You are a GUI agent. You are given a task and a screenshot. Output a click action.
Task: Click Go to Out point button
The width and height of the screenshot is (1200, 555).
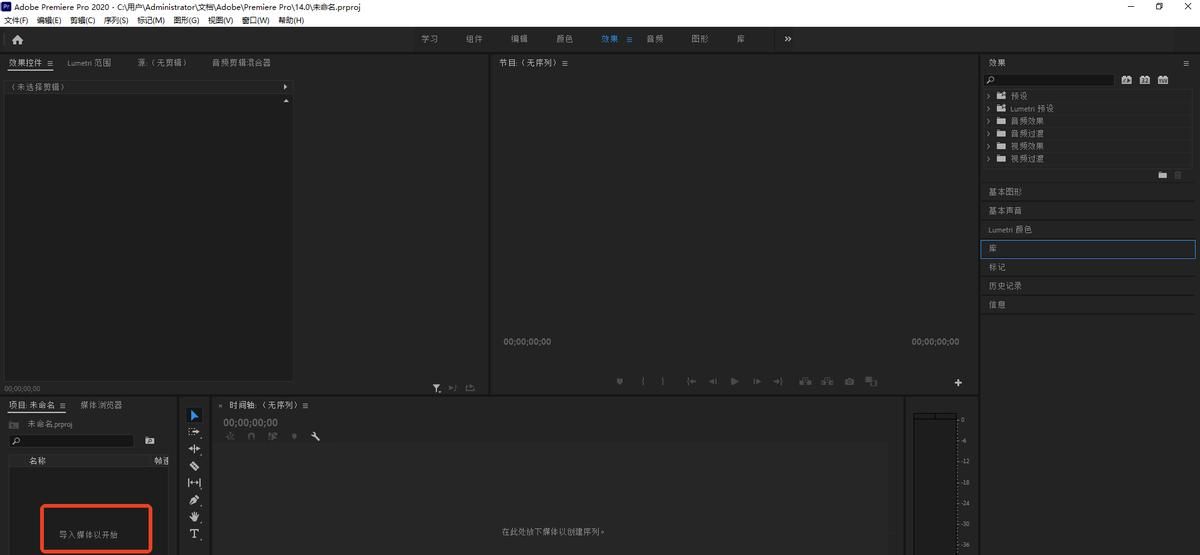pos(778,381)
